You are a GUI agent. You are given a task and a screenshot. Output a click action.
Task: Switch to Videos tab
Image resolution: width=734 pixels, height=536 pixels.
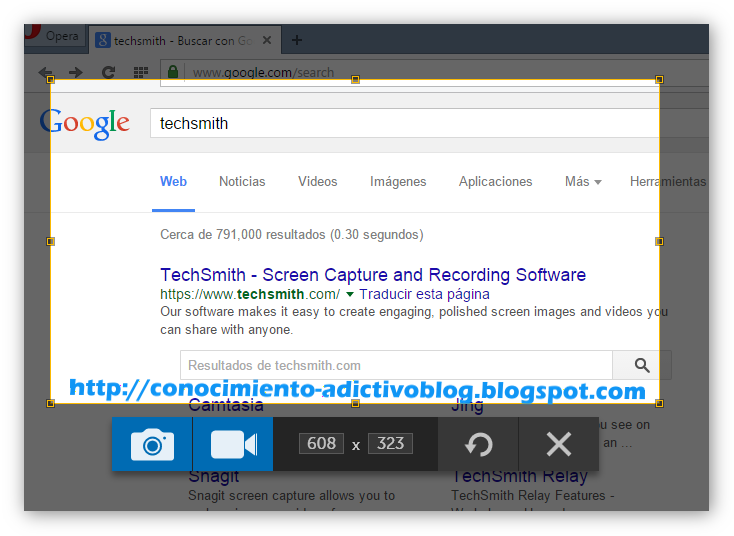(317, 182)
